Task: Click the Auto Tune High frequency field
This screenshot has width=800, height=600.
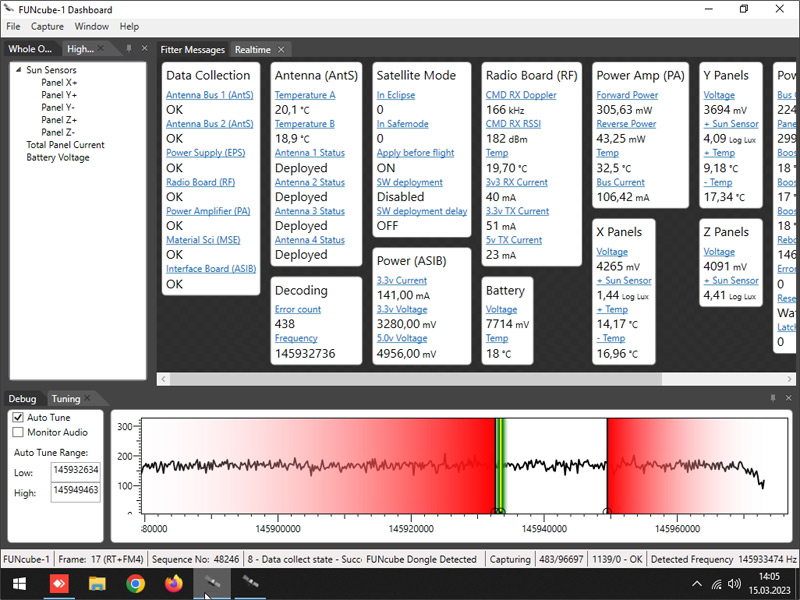Action: pyautogui.click(x=76, y=490)
